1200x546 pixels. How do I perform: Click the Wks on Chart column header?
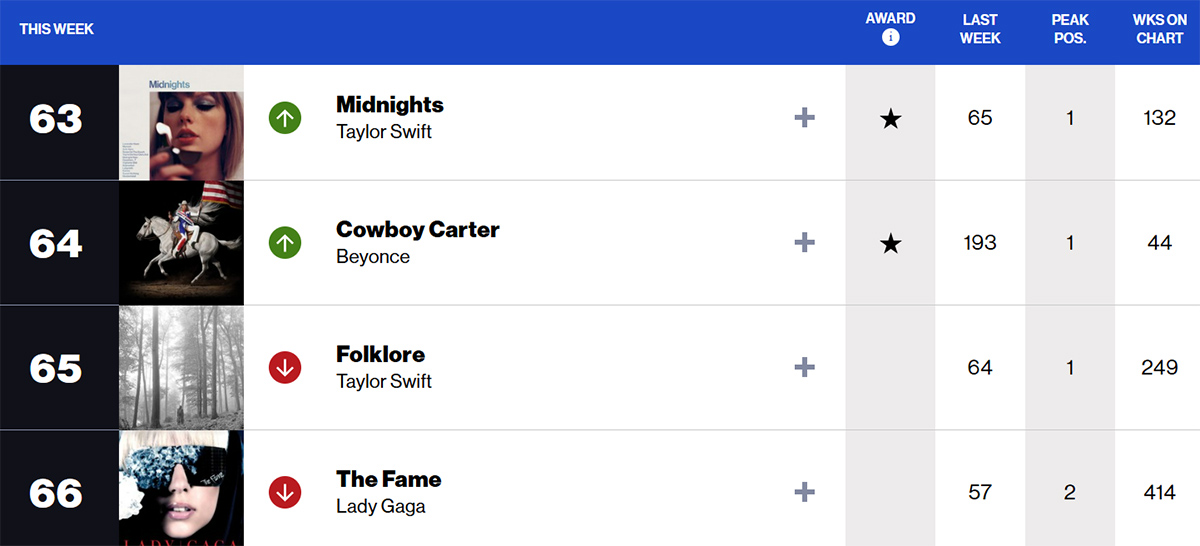1159,29
